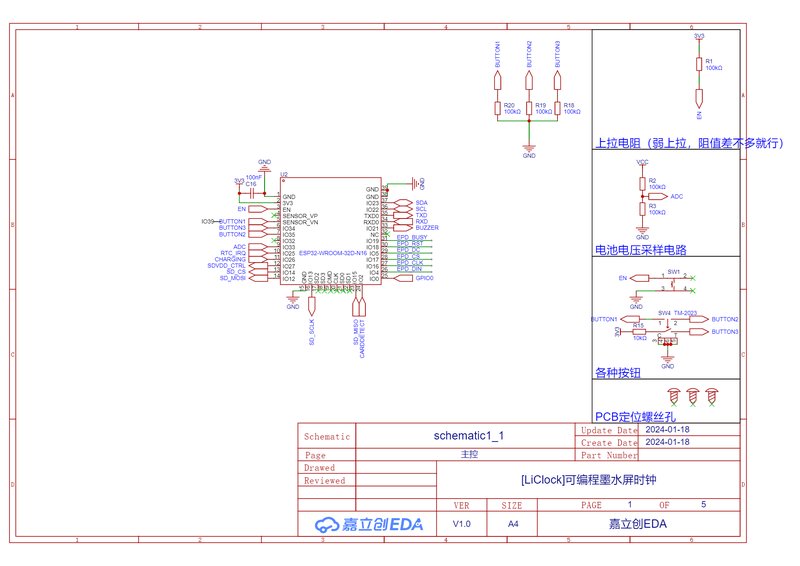The height and width of the screenshot is (566, 800).
Task: Select the RXD net port
Action: pos(403,222)
